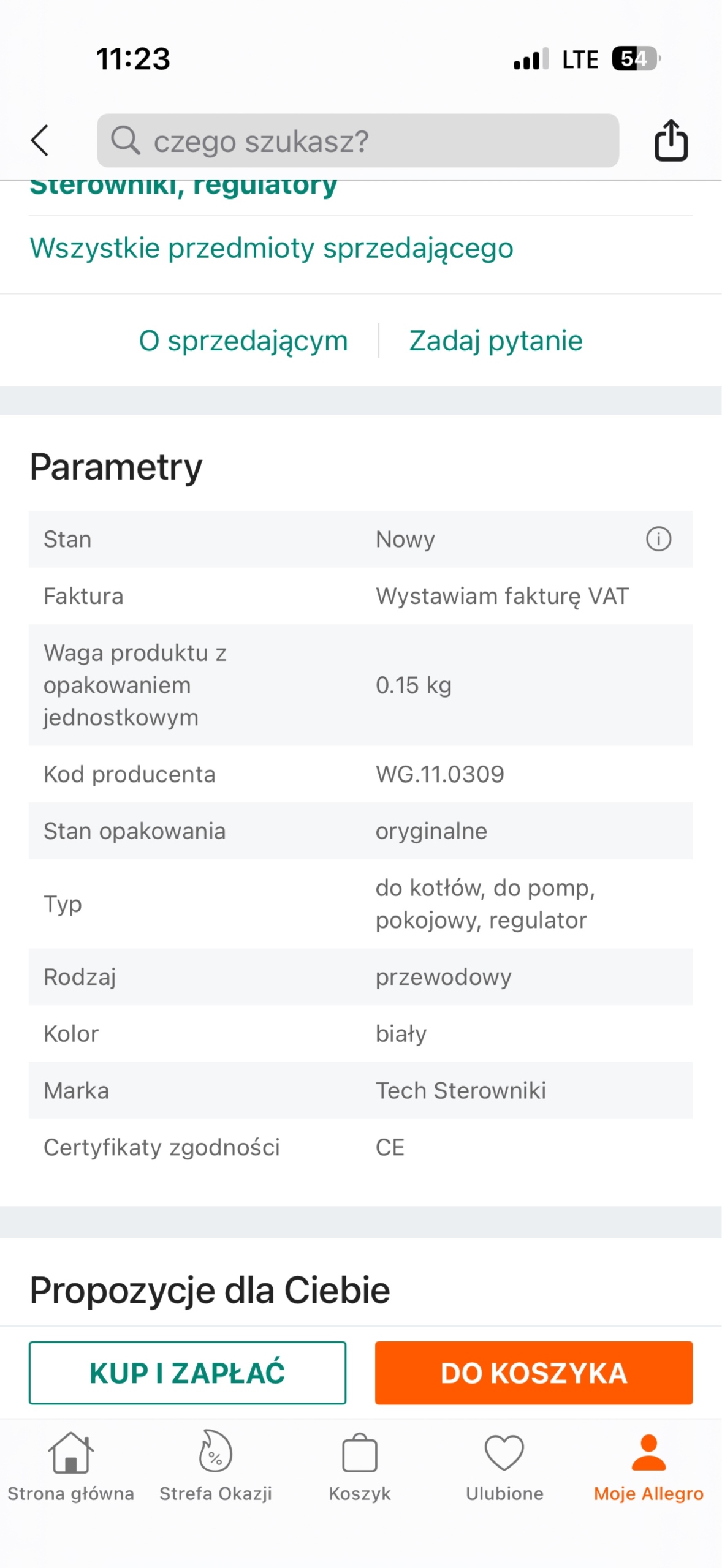
Task: Tap the search magnifier icon
Action: coord(125,140)
